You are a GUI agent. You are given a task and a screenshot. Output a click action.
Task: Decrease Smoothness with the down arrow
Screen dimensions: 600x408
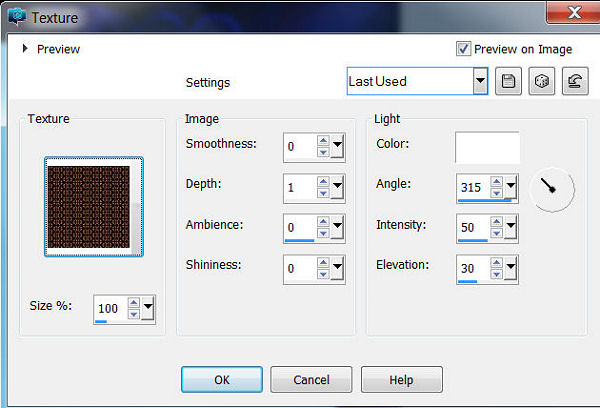[x=323, y=152]
